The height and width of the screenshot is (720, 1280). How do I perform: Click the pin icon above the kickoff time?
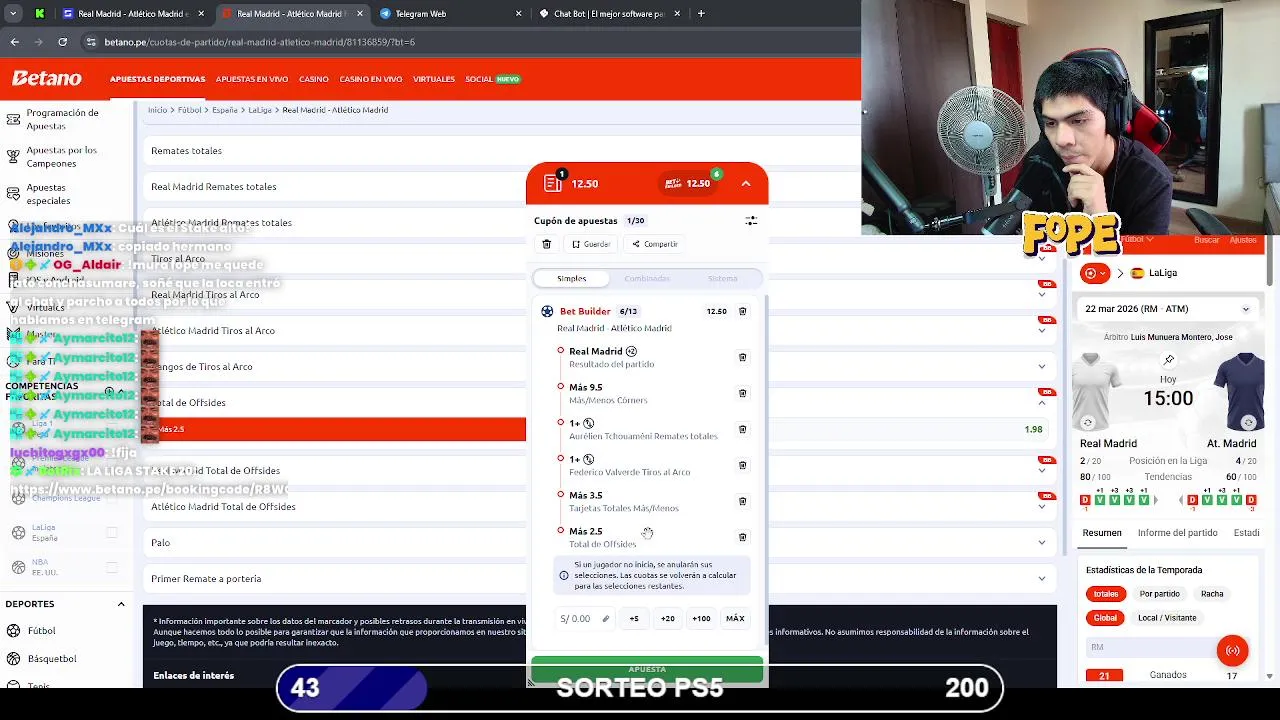click(x=1169, y=360)
